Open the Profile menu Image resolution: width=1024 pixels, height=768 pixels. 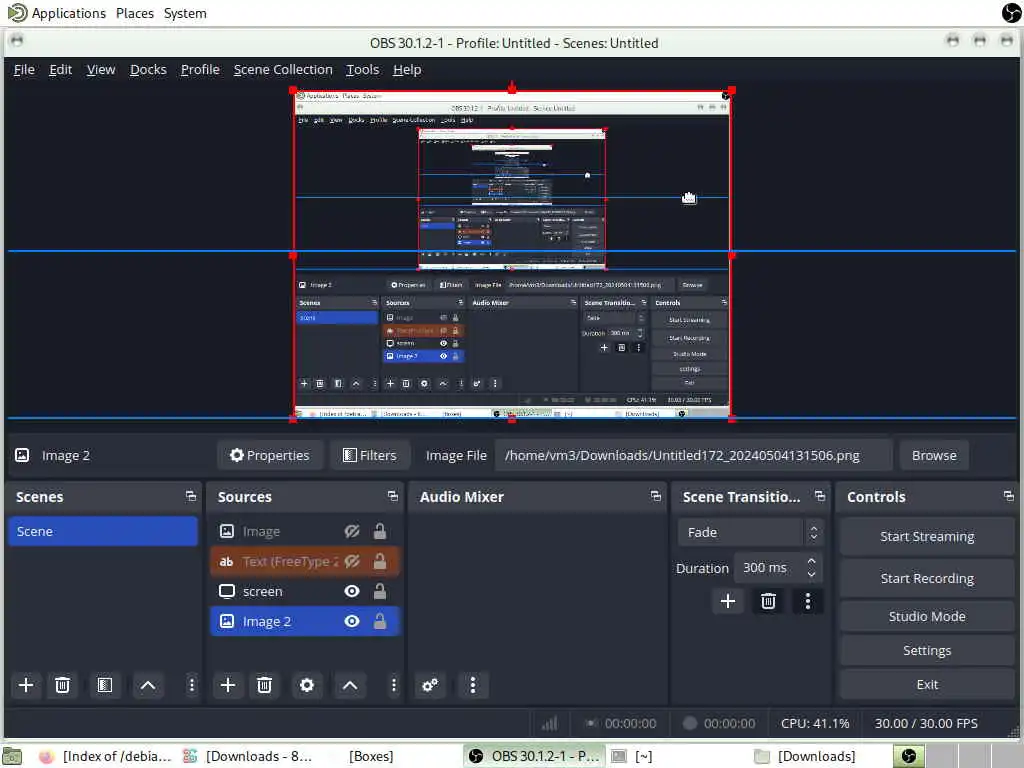click(x=200, y=70)
